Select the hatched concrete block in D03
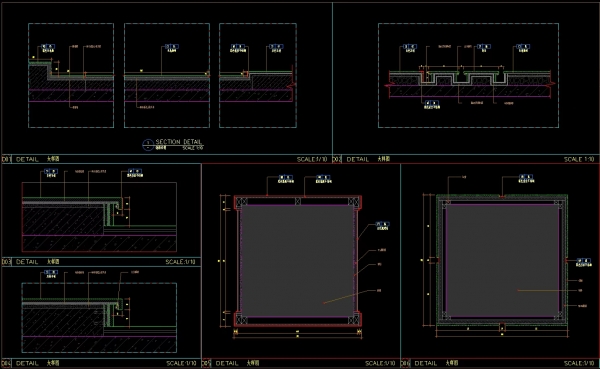This screenshot has width=600, height=369. coord(63,220)
